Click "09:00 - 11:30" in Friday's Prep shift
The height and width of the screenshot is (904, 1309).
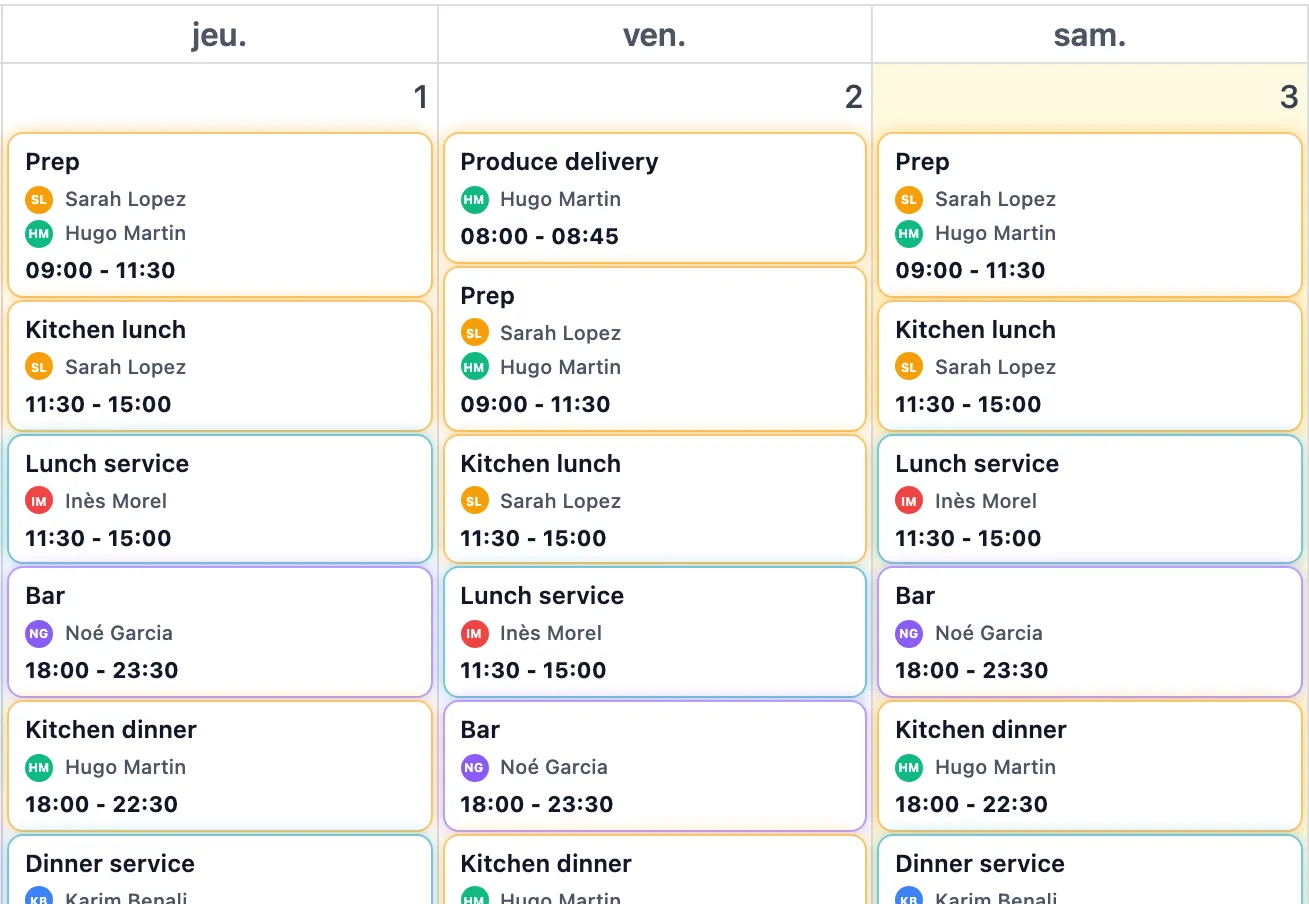(x=535, y=405)
